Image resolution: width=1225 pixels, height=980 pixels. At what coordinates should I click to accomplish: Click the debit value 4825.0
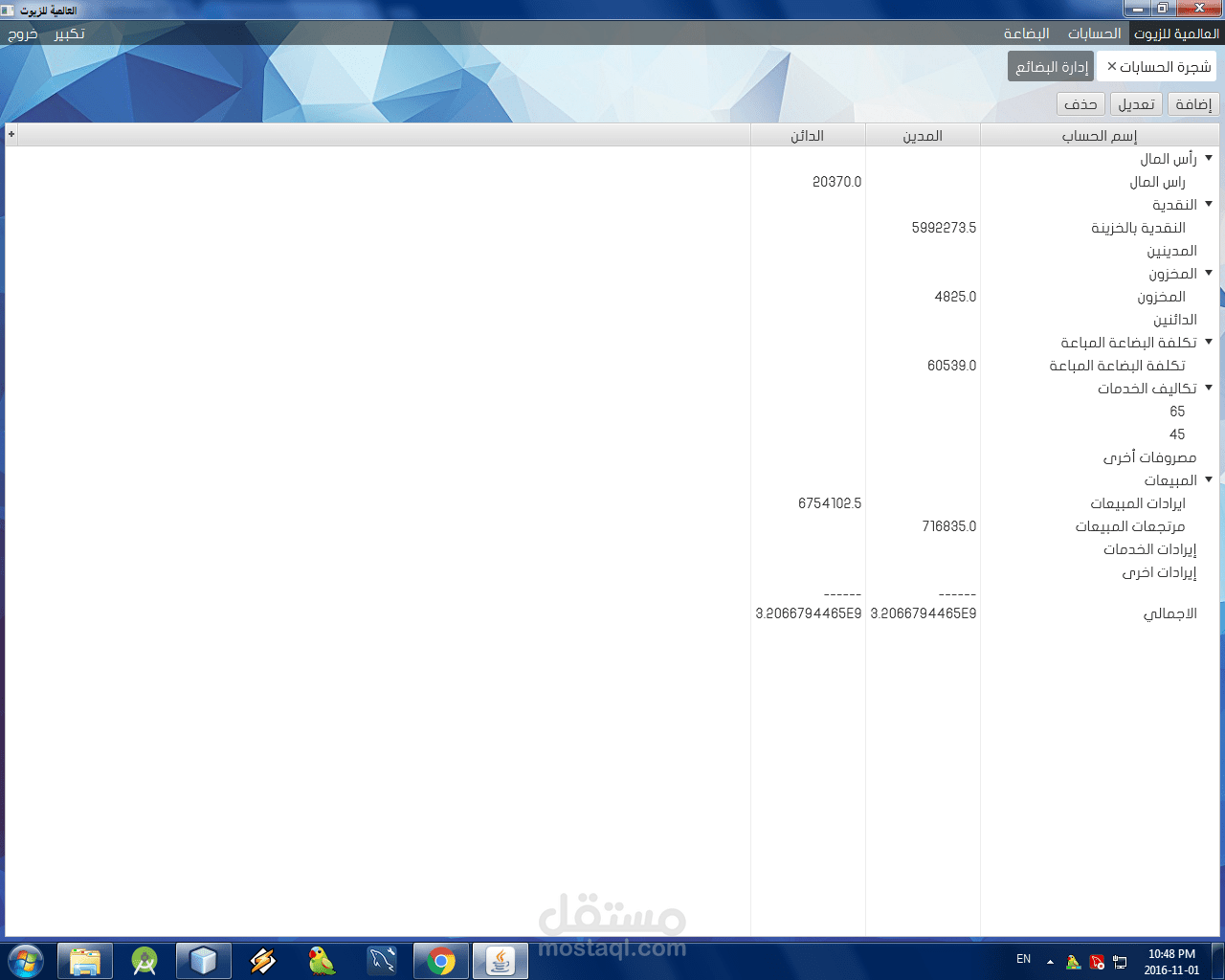point(955,297)
